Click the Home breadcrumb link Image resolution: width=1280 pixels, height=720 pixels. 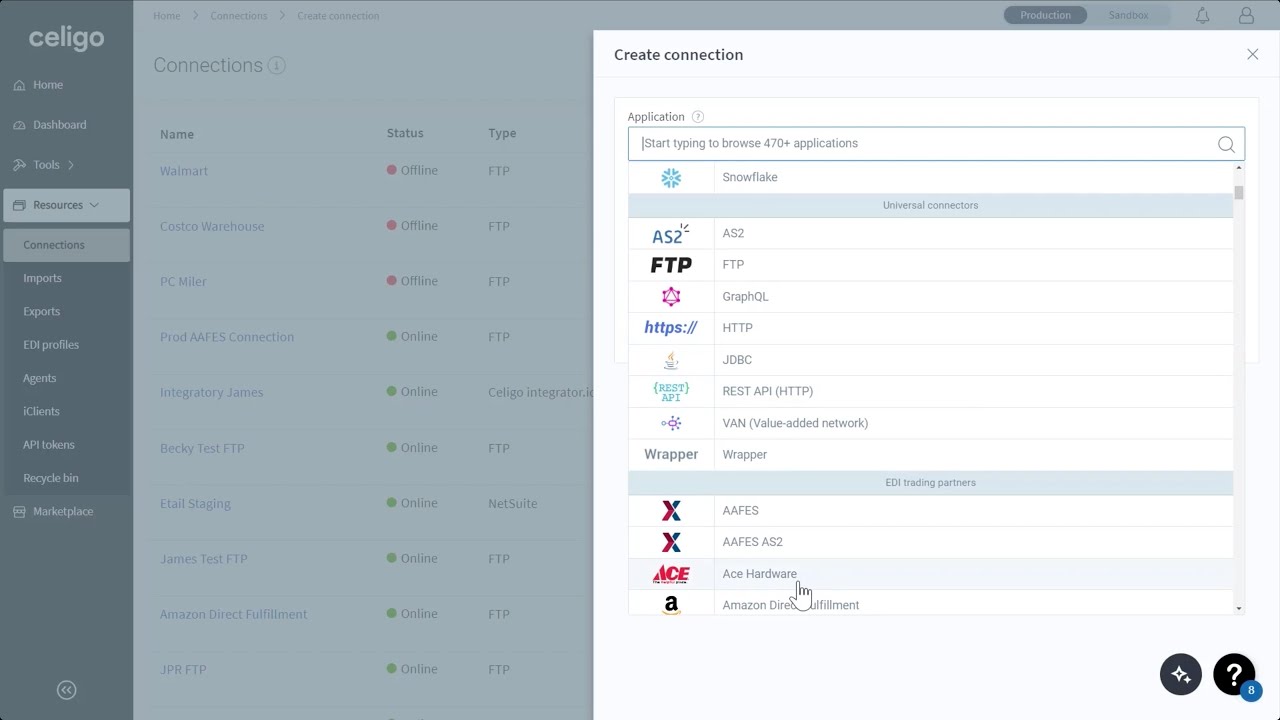pos(167,16)
